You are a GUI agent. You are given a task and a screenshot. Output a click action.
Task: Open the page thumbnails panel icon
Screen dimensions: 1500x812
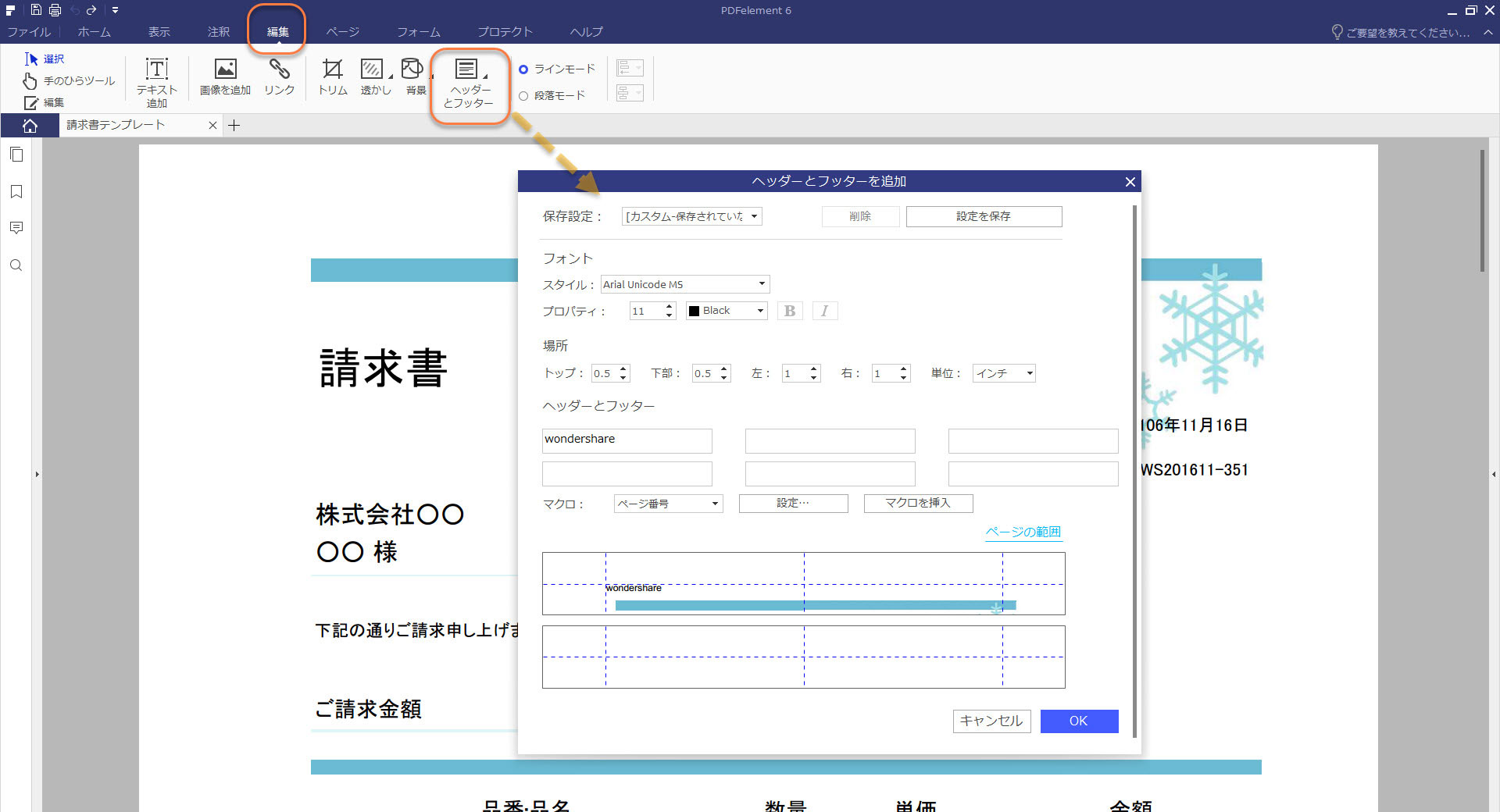pyautogui.click(x=16, y=155)
